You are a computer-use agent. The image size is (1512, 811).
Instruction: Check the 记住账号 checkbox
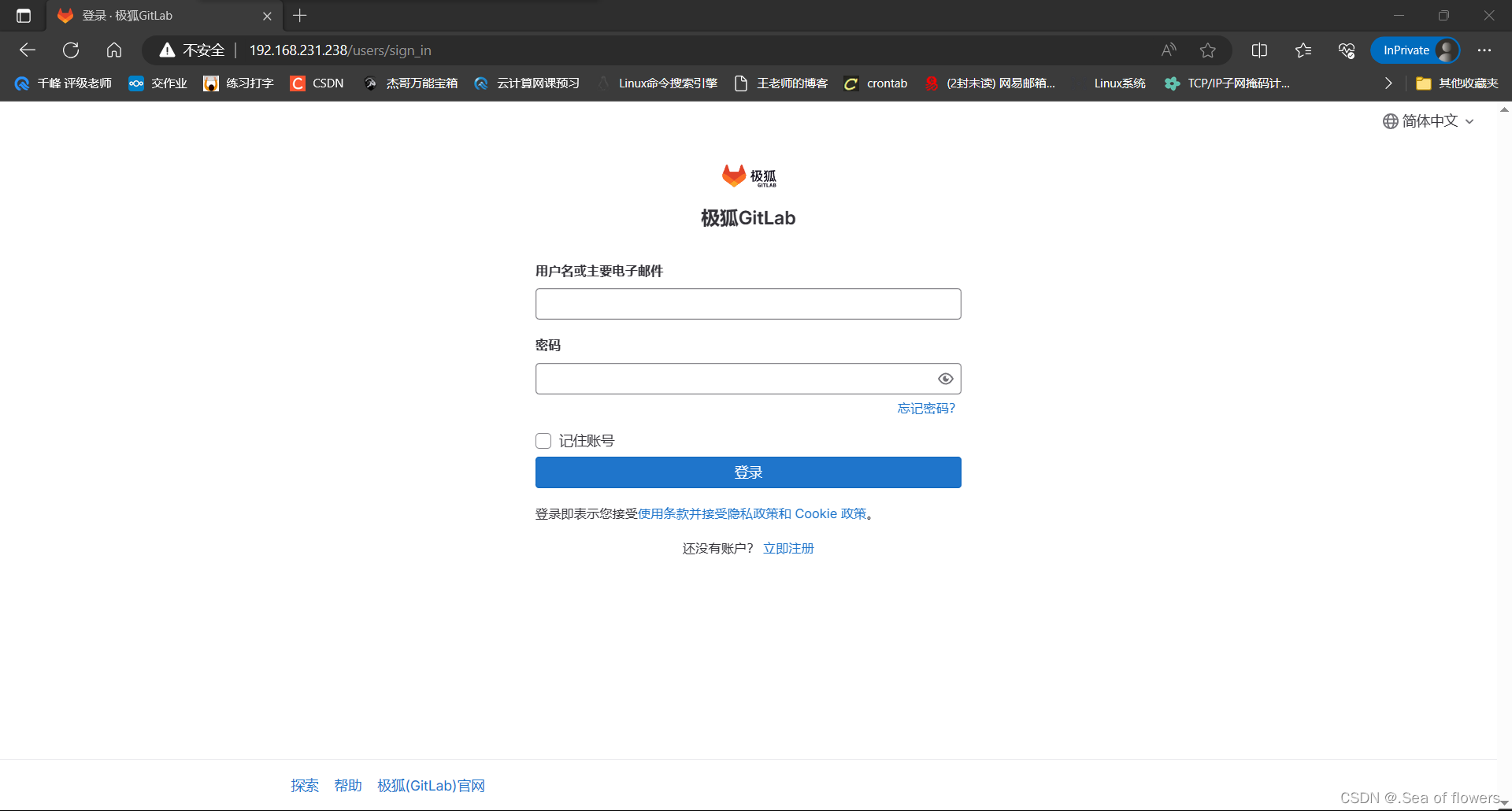coord(543,441)
